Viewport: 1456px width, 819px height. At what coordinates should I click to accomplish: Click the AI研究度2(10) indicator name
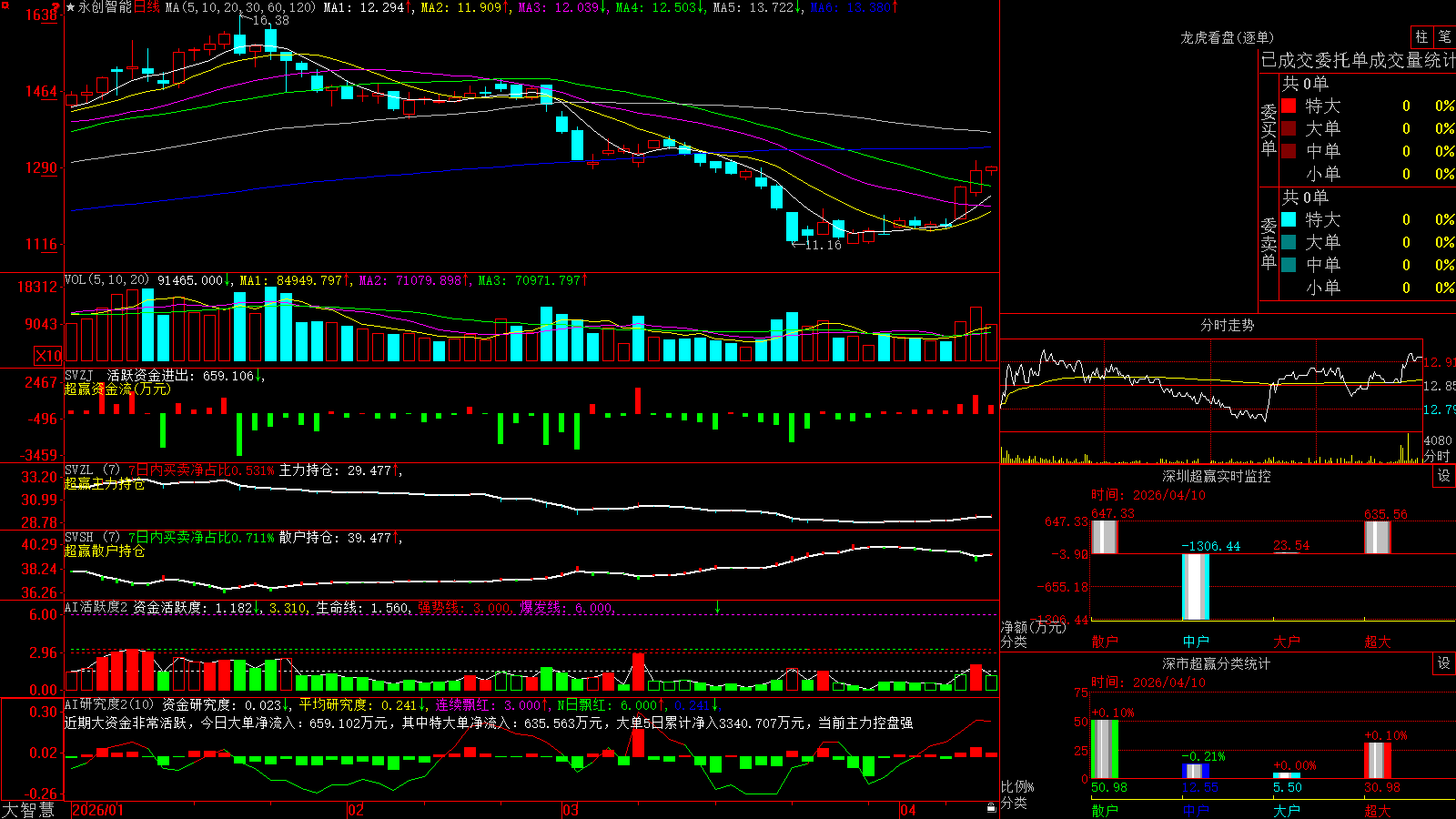click(109, 704)
